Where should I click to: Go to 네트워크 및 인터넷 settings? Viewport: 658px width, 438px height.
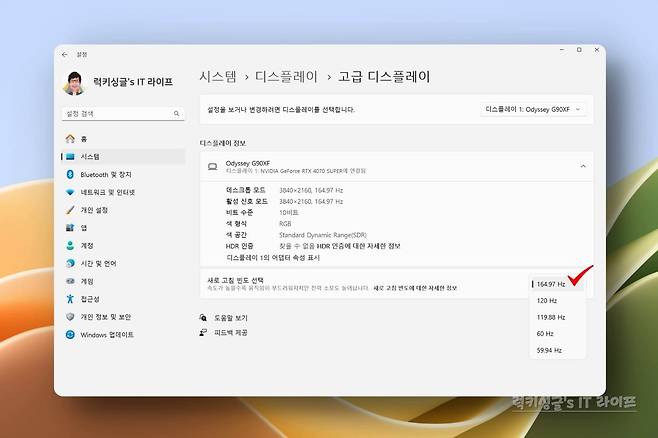tap(107, 192)
